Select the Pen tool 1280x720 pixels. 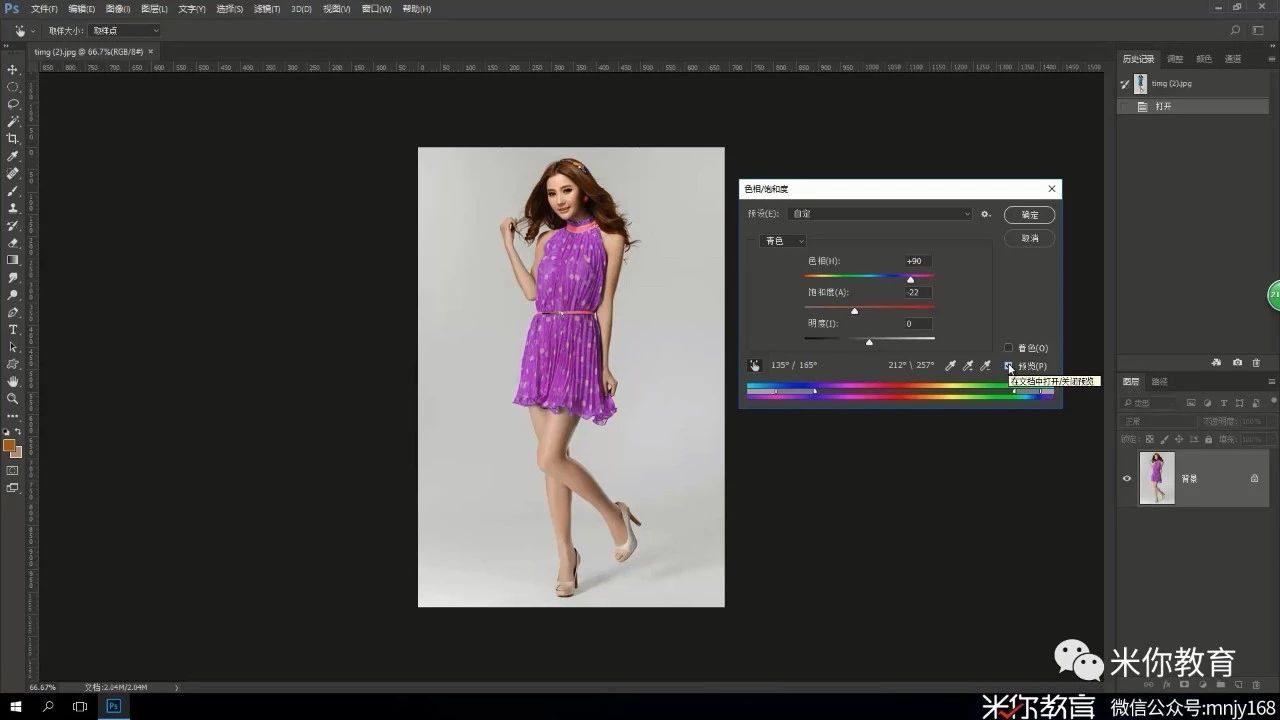coord(13,312)
